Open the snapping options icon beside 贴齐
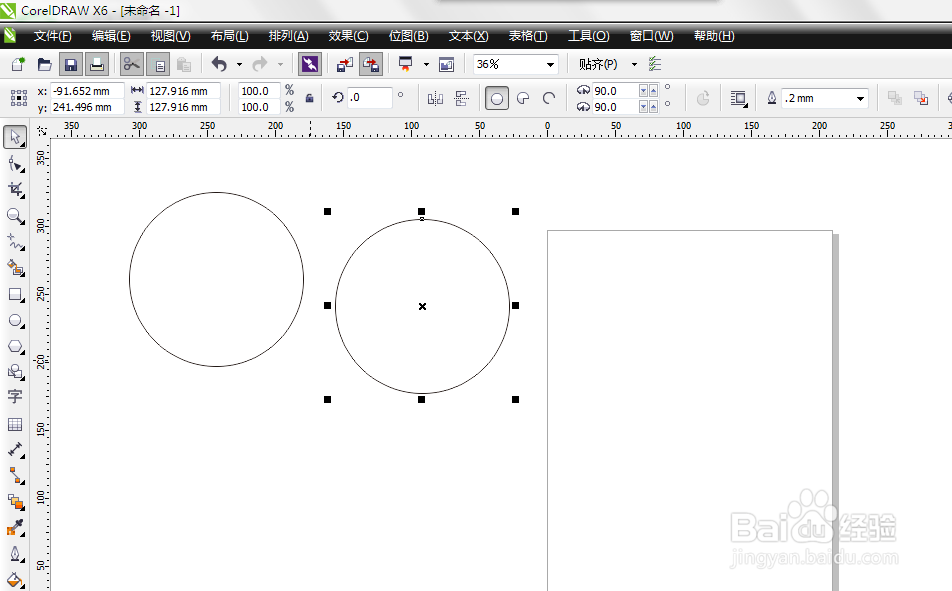The height and width of the screenshot is (591, 952). point(655,64)
